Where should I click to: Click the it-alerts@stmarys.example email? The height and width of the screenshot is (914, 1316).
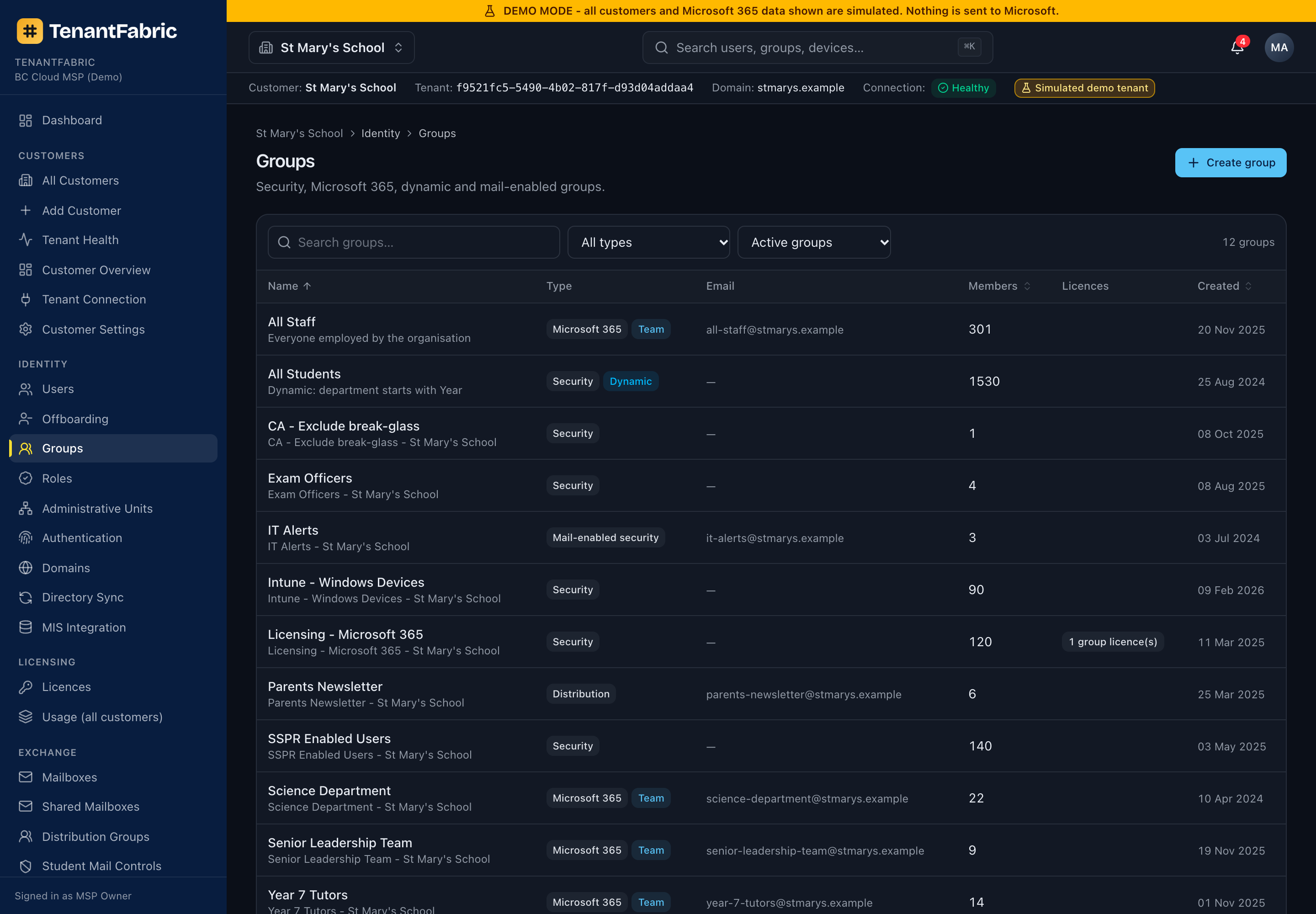(x=774, y=538)
